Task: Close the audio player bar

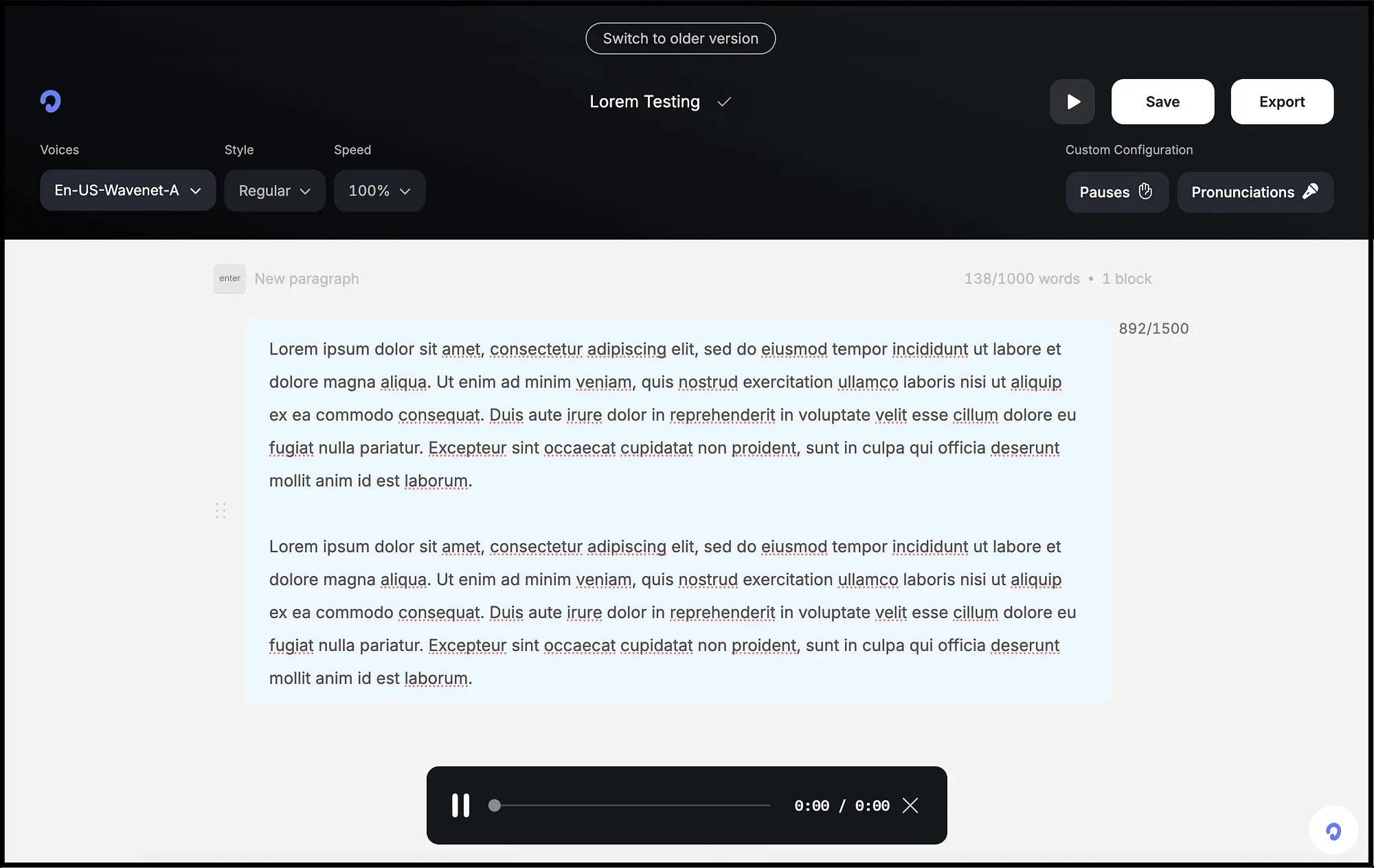Action: [x=910, y=806]
